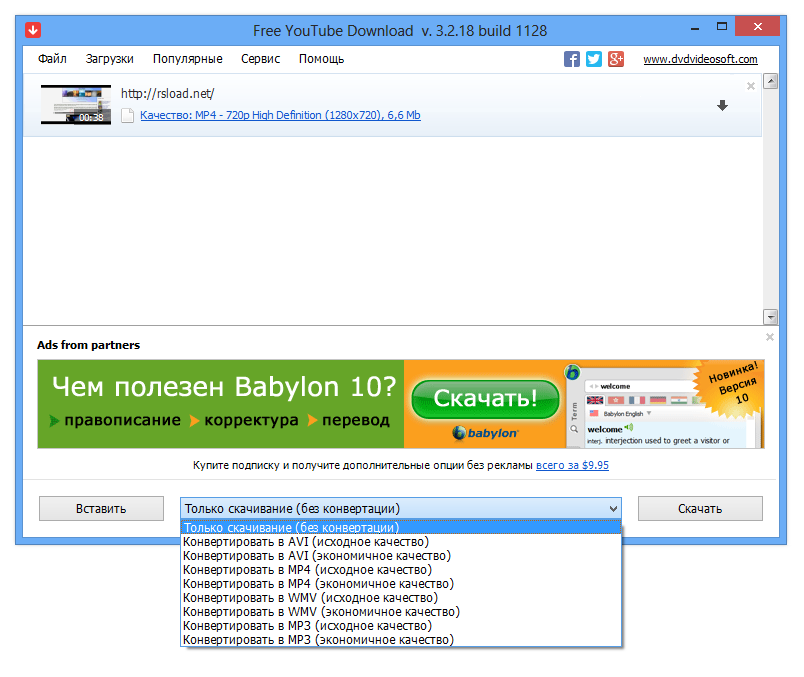Click the http://rsload.net/ video title text
The height and width of the screenshot is (677, 804).
click(x=168, y=93)
